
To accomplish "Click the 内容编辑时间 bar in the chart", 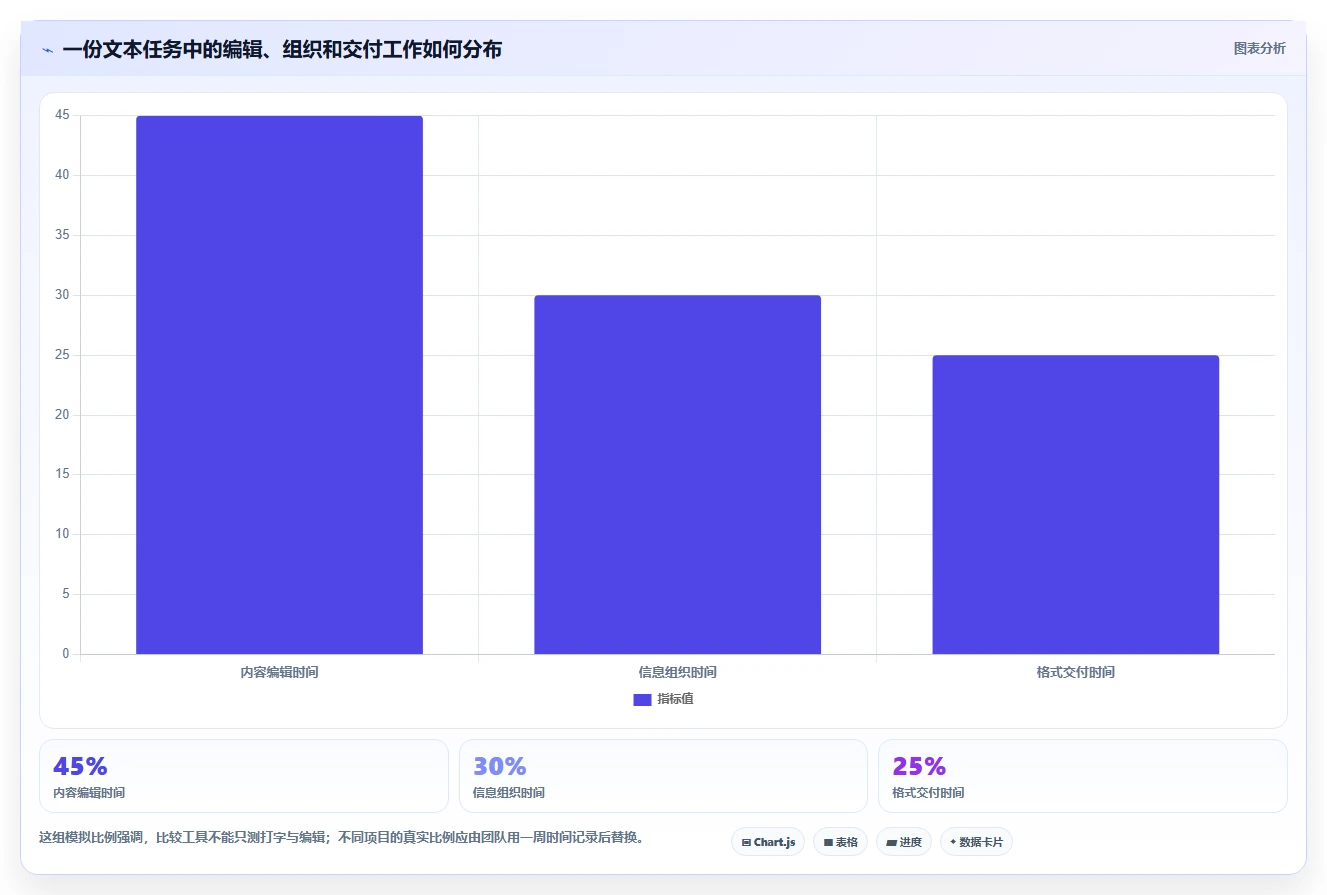I will coord(279,385).
